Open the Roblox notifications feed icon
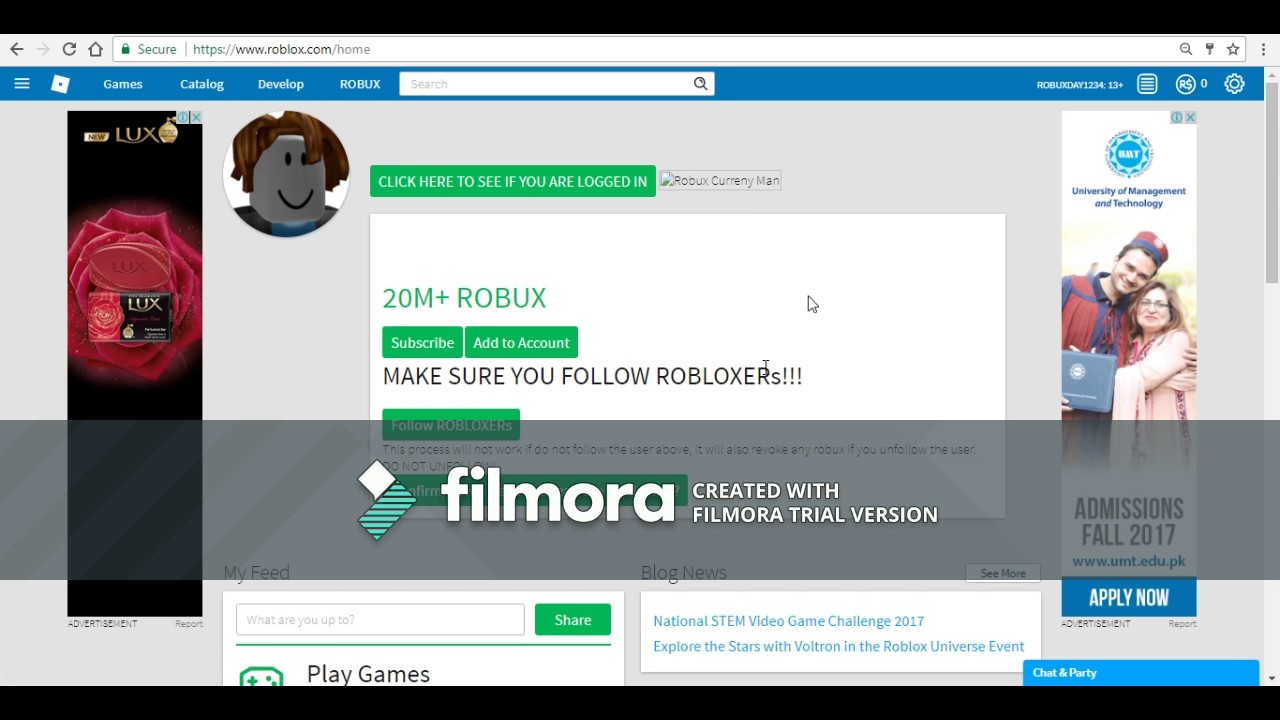The image size is (1280, 720). [x=1147, y=84]
